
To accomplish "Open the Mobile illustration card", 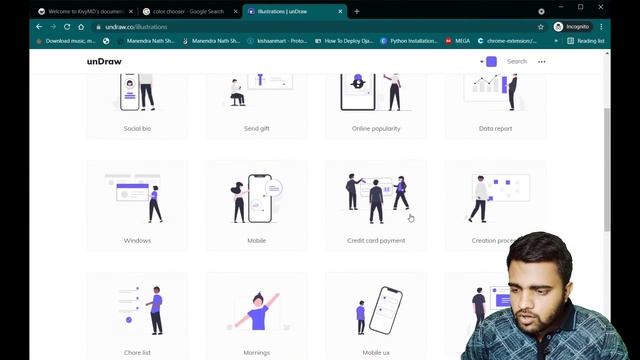I will click(x=257, y=205).
